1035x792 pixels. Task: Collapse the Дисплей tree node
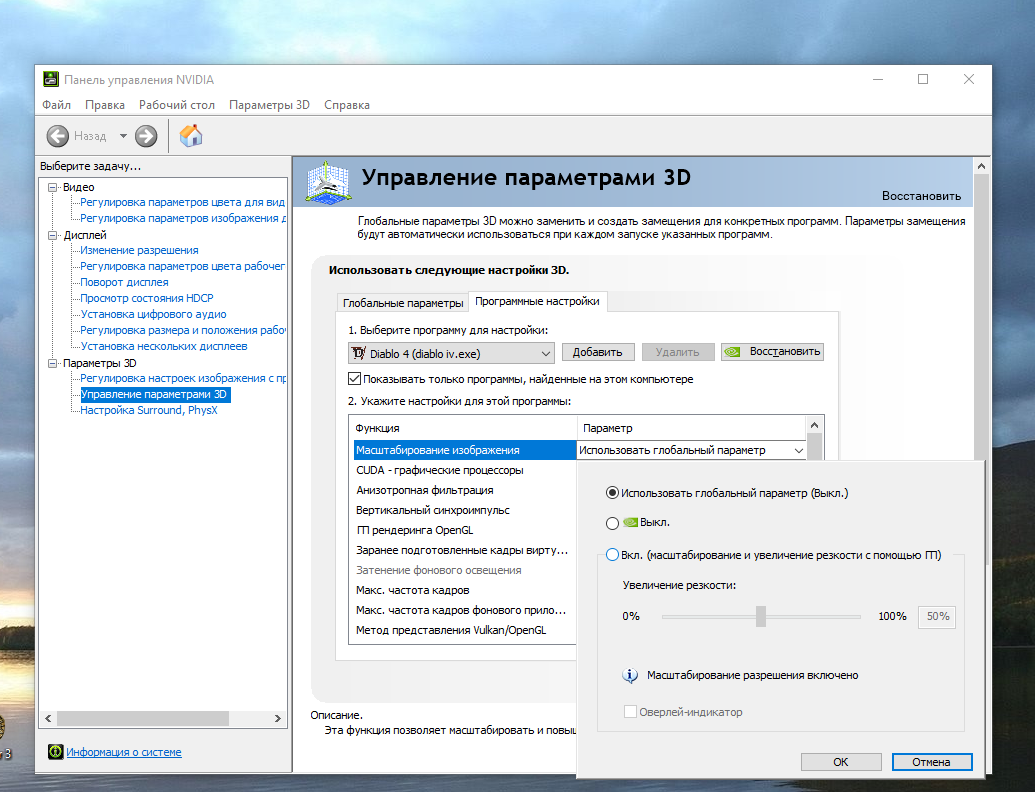[52, 235]
